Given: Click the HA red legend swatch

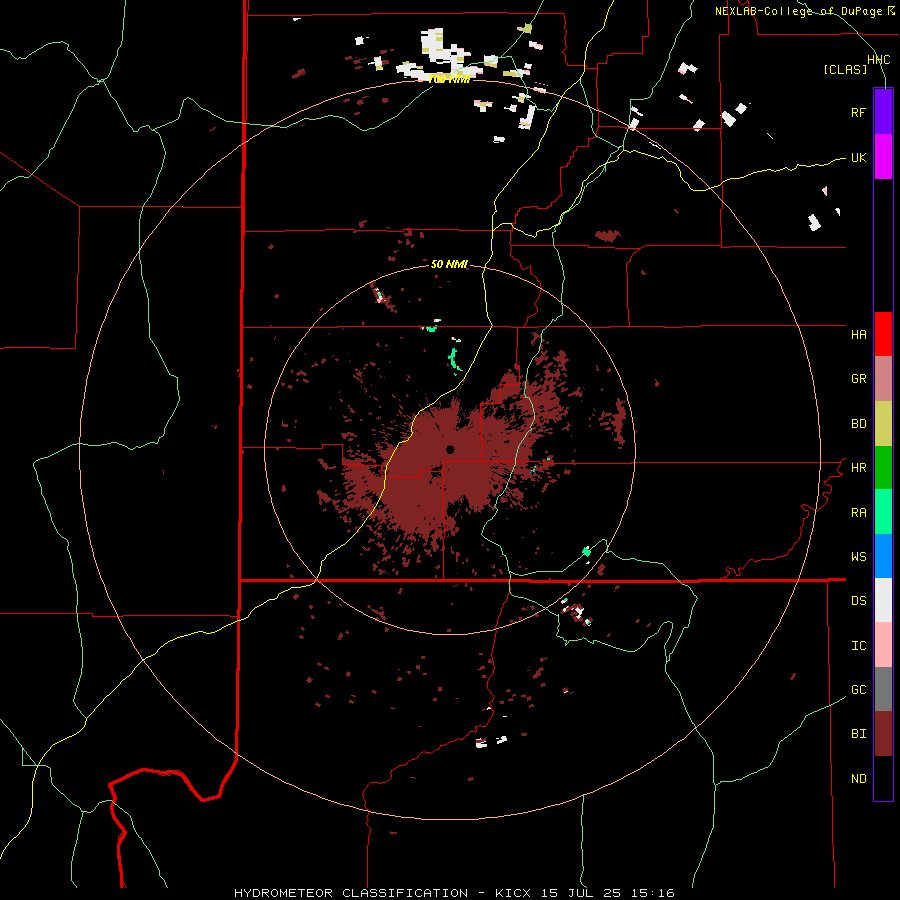Looking at the screenshot, I should click(883, 334).
